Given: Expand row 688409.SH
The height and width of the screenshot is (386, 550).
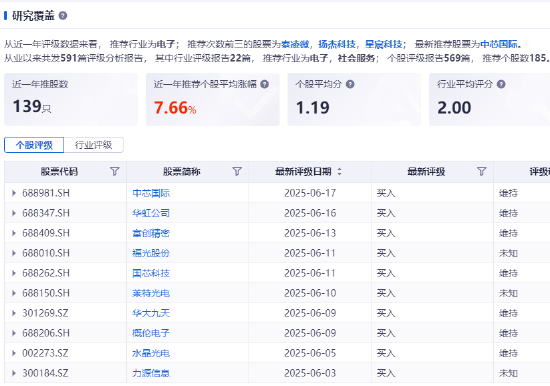Looking at the screenshot, I should click(x=14, y=233).
